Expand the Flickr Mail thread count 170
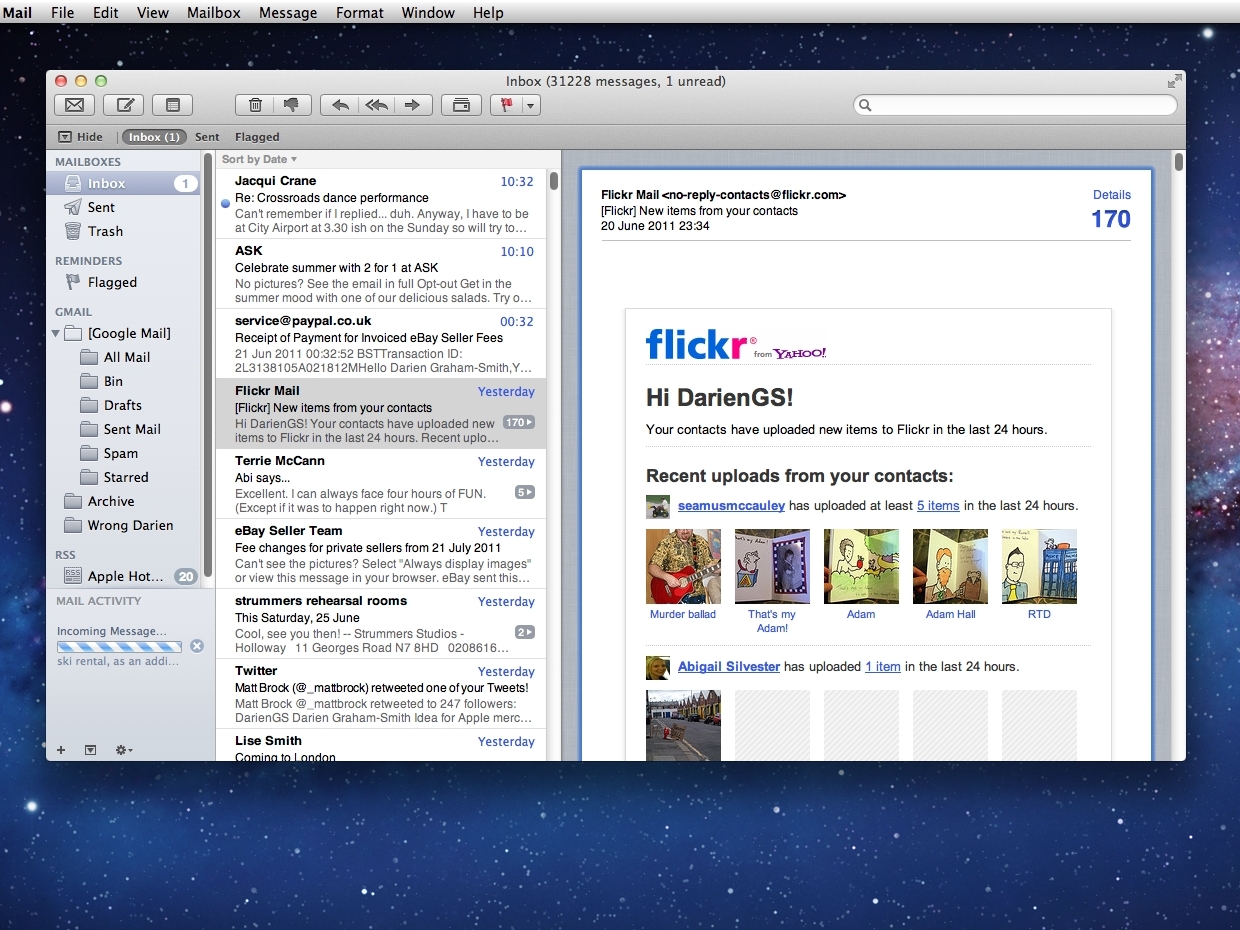 [x=519, y=422]
